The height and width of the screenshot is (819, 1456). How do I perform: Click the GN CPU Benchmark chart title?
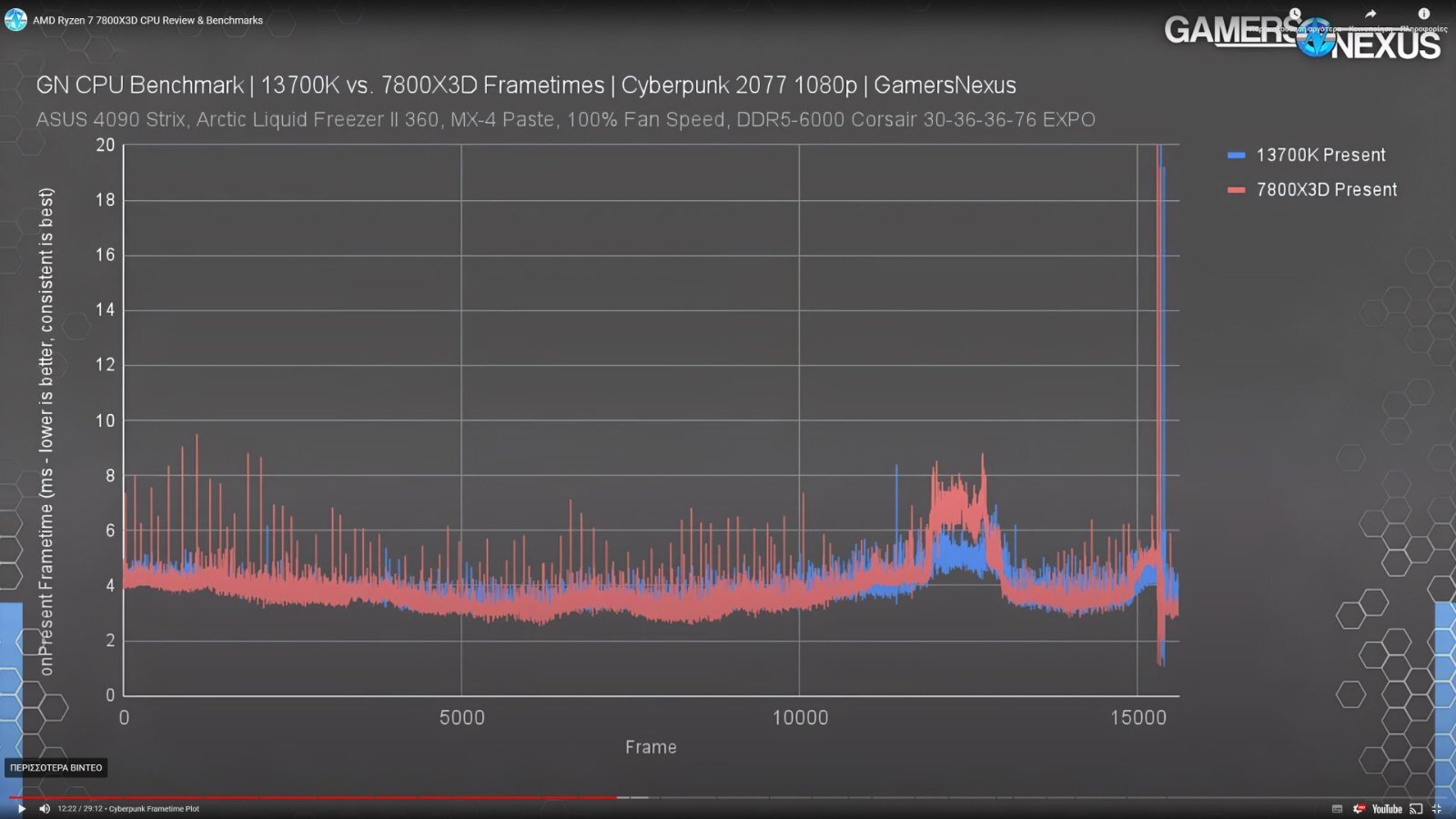[526, 86]
